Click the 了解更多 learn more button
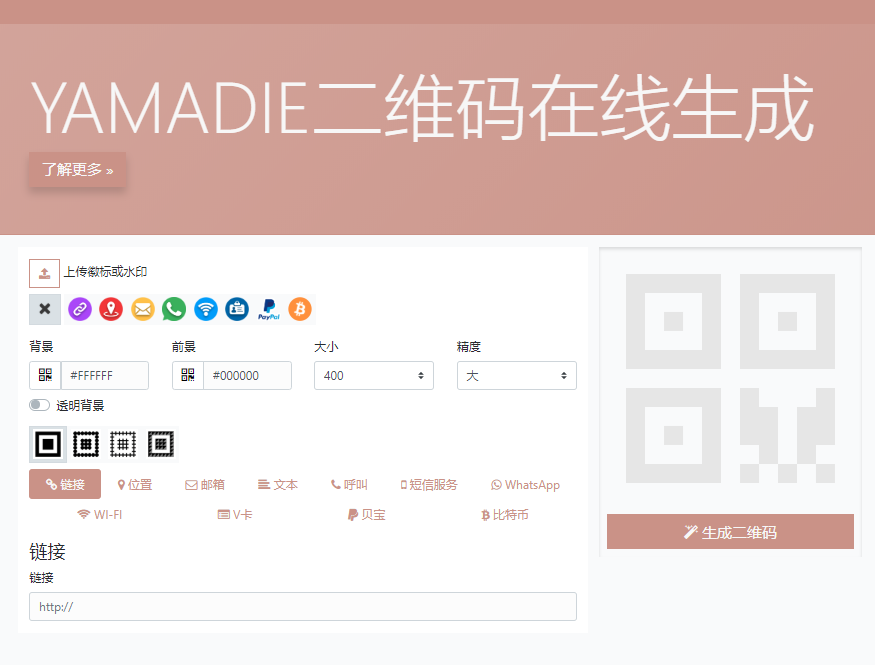The width and height of the screenshot is (875, 665). pos(78,170)
